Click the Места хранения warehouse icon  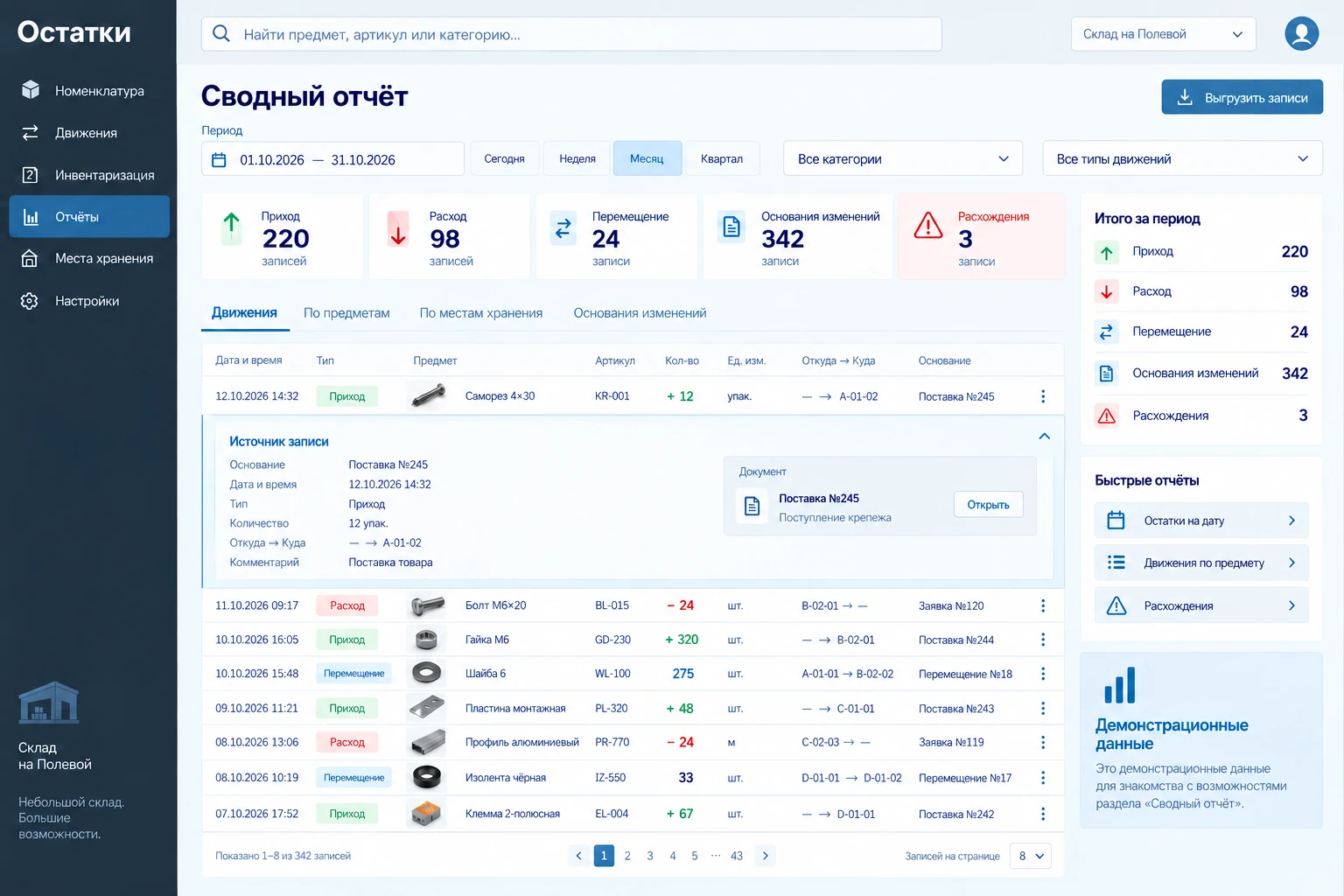pyautogui.click(x=30, y=258)
